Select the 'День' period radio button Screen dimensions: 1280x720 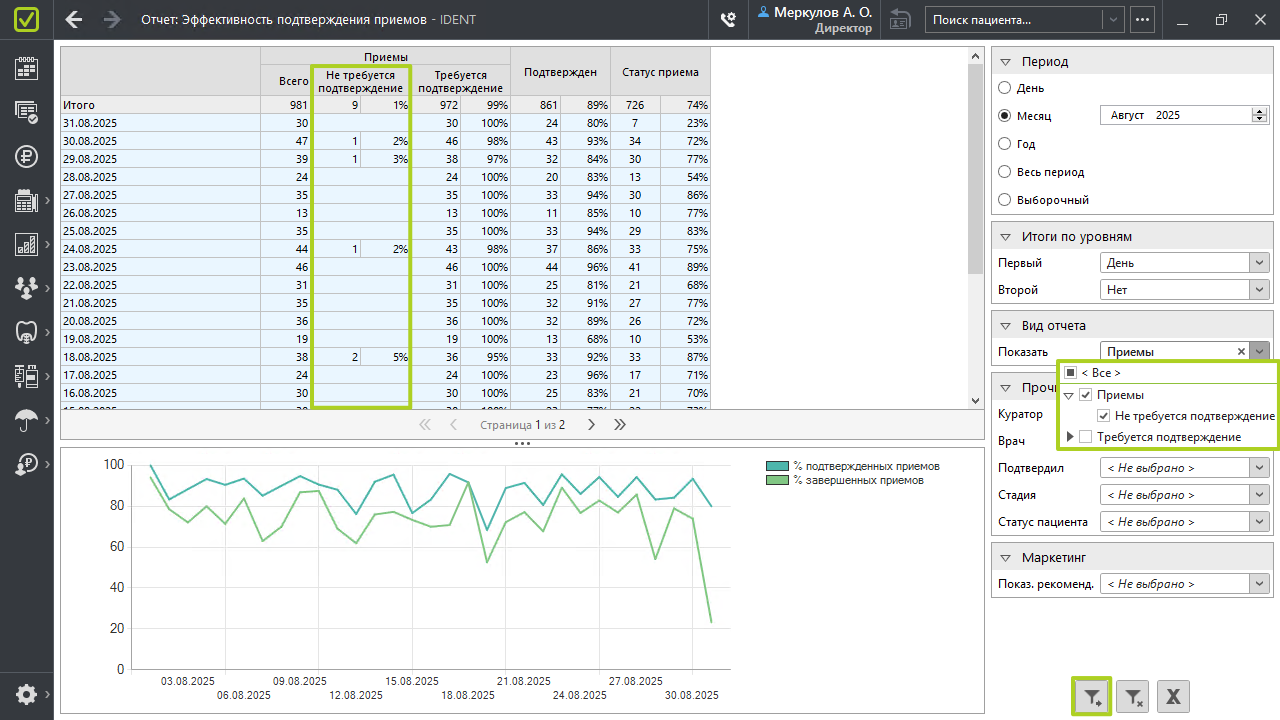pos(1005,88)
